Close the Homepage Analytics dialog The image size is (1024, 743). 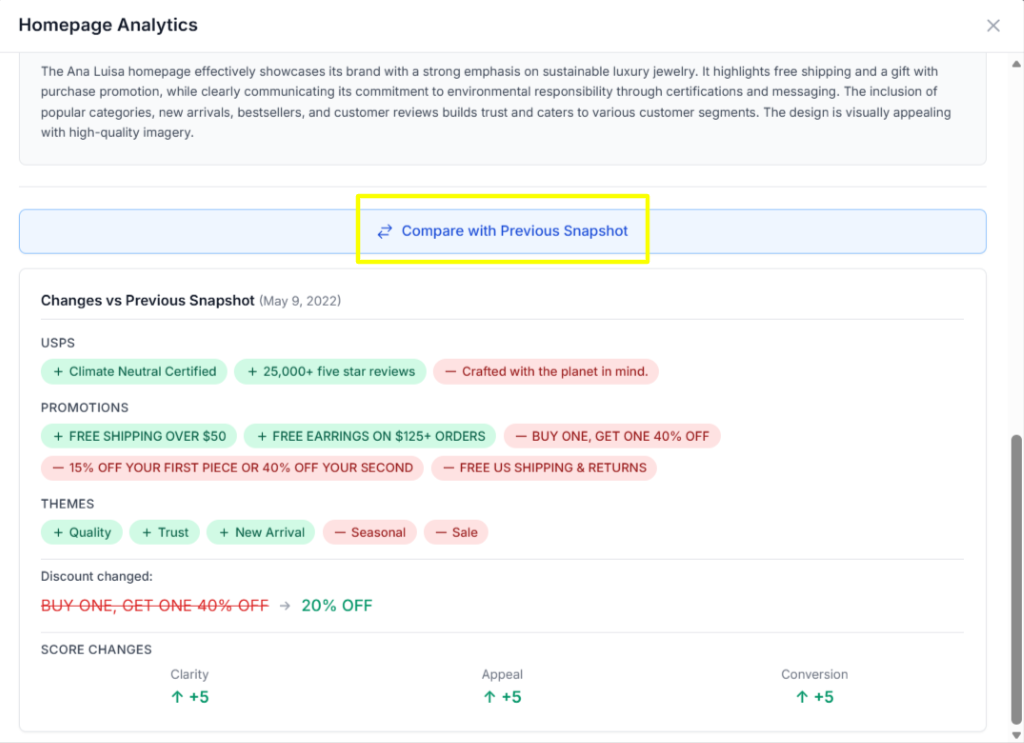coord(993,25)
